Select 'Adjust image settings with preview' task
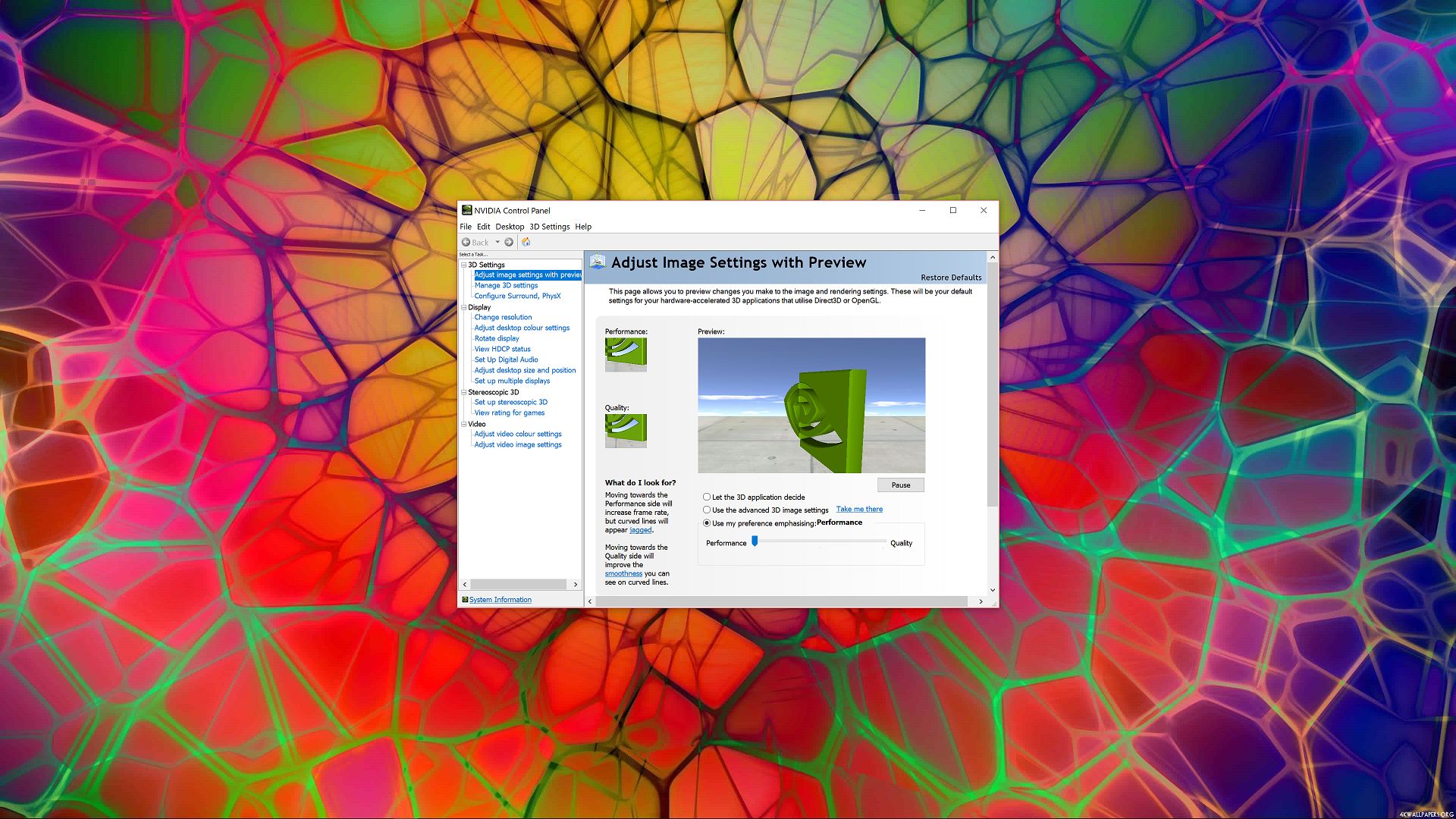 pyautogui.click(x=528, y=275)
